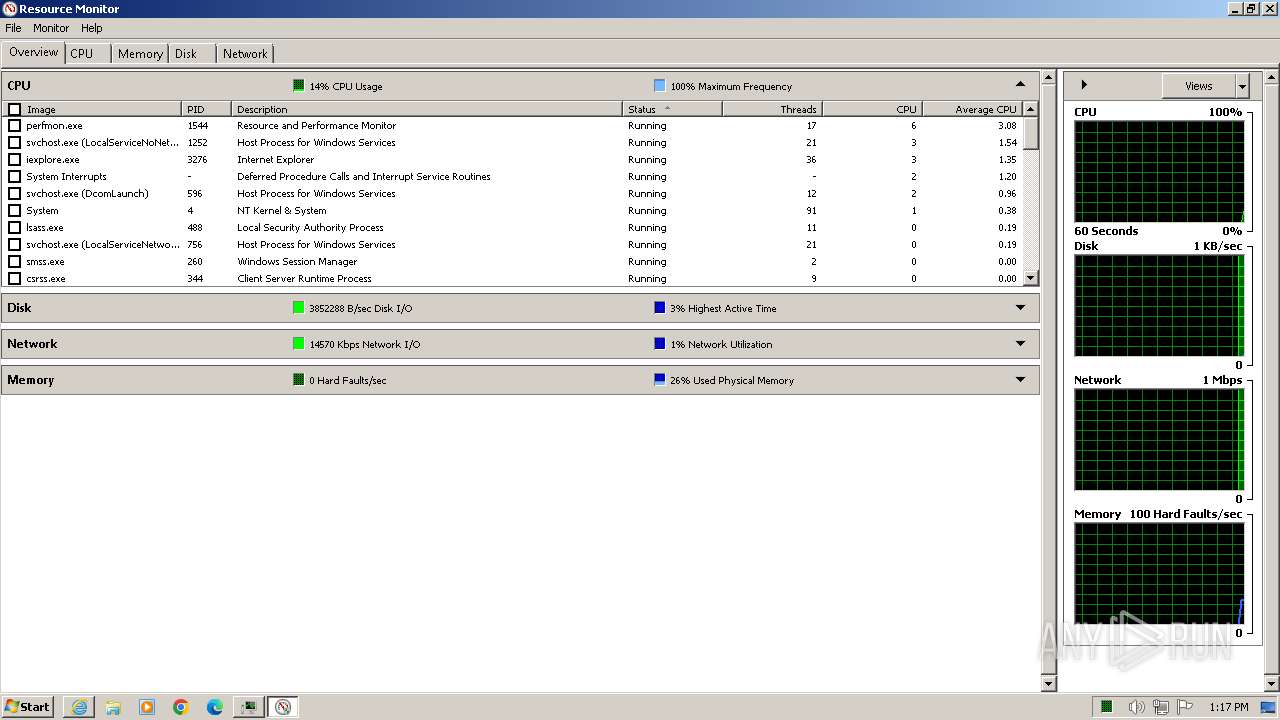Screen dimensions: 1280x720
Task: Toggle the select-all Image header checkbox
Action: (14, 110)
